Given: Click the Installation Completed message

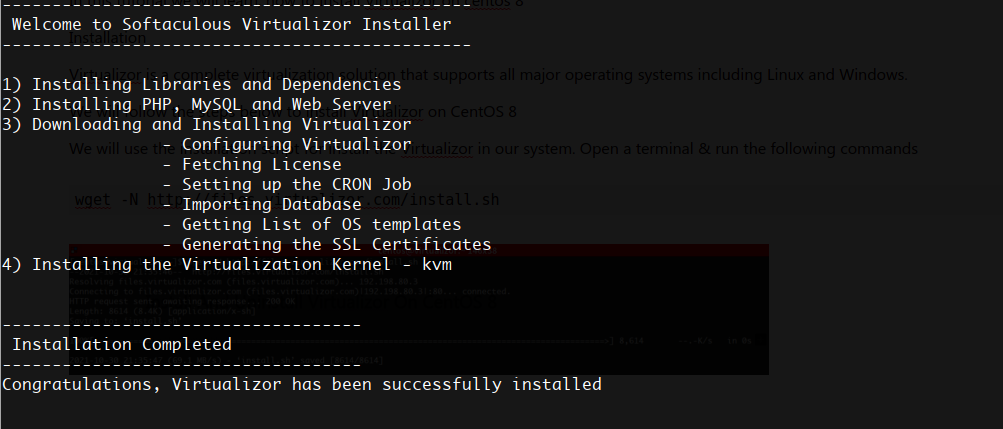Looking at the screenshot, I should 122,344.
